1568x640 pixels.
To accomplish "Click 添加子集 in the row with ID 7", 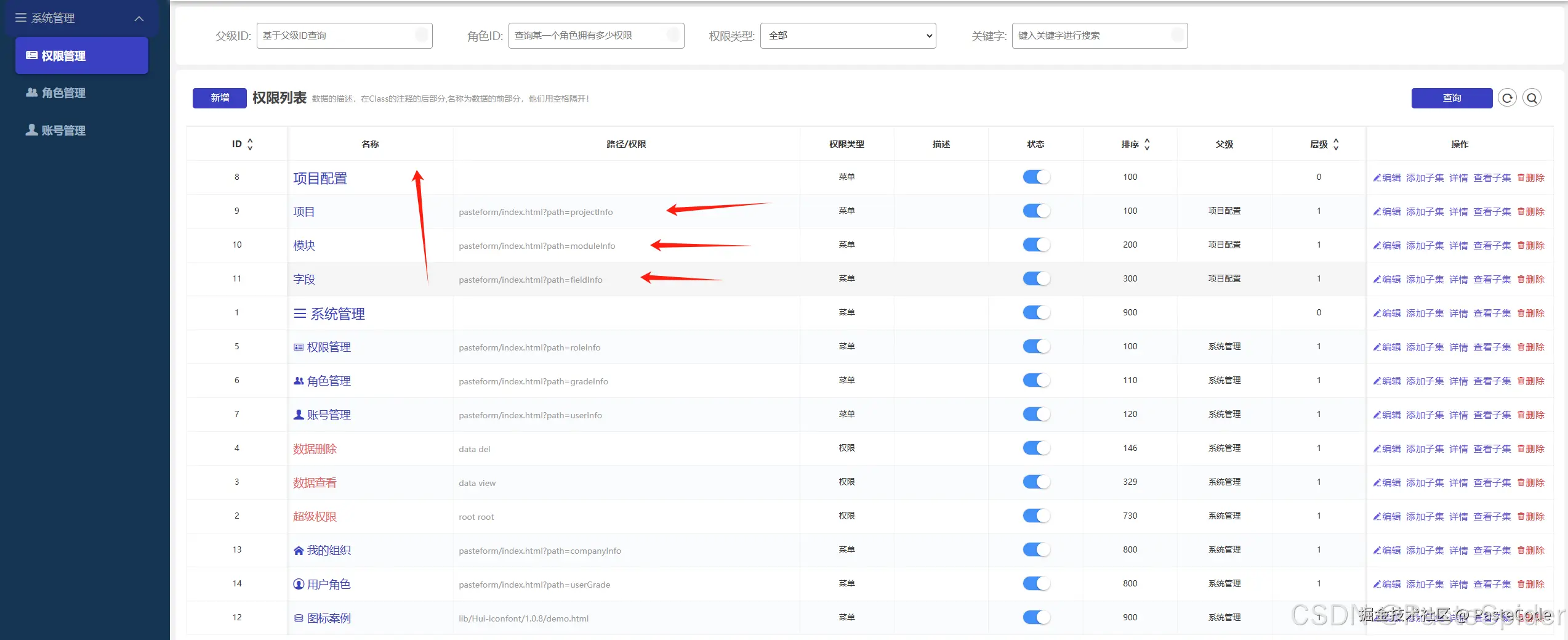I will coord(1425,415).
